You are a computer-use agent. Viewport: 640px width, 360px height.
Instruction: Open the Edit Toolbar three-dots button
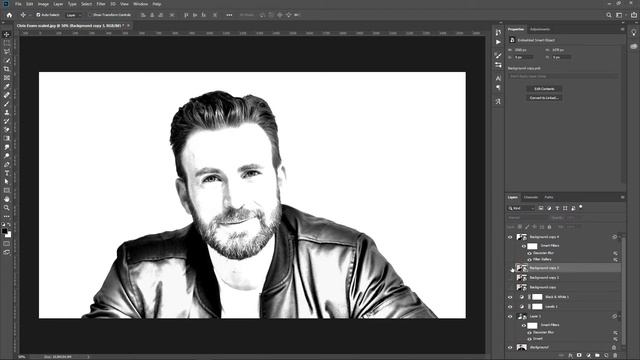(7, 216)
